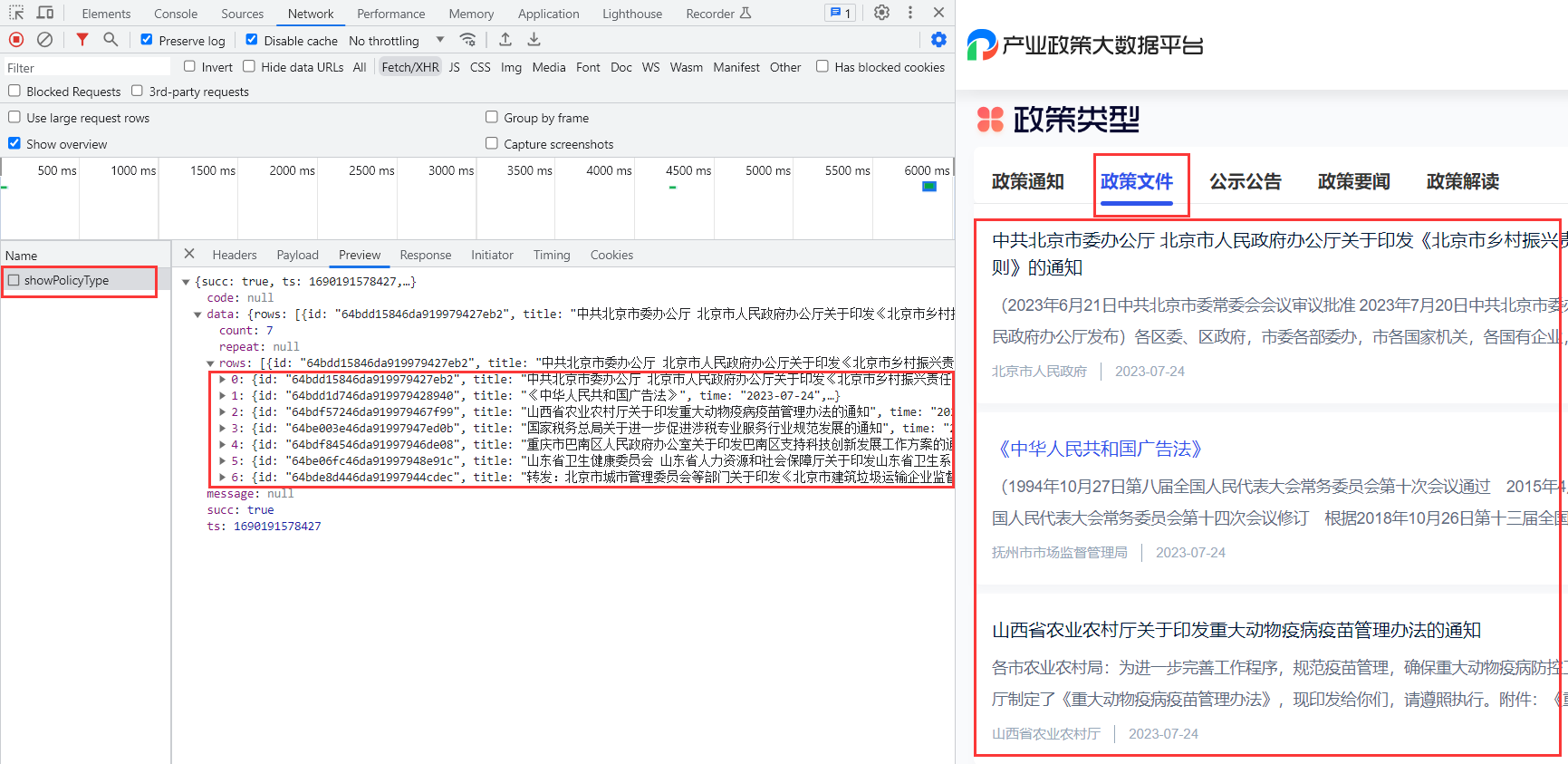Image resolution: width=1568 pixels, height=764 pixels.
Task: Click the Import HAR upload icon
Action: (x=505, y=40)
